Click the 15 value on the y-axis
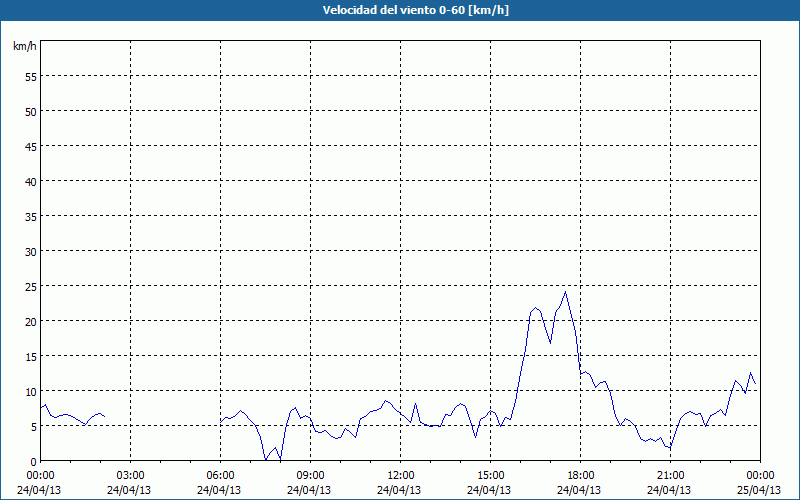This screenshot has height=500, width=800. pyautogui.click(x=31, y=356)
